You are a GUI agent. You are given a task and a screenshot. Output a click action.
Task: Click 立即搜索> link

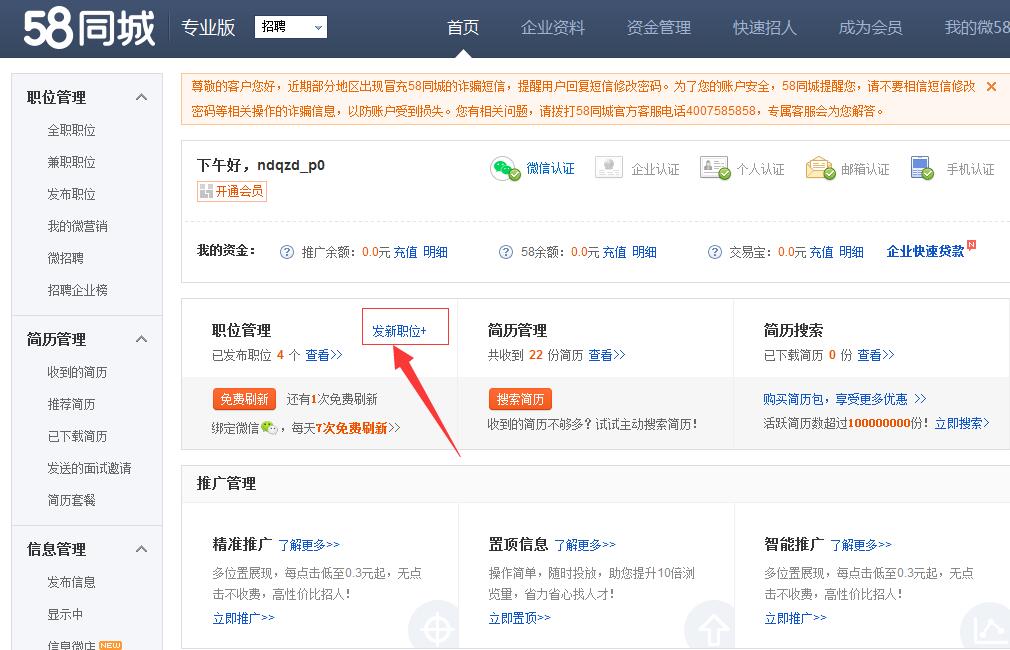click(x=962, y=423)
